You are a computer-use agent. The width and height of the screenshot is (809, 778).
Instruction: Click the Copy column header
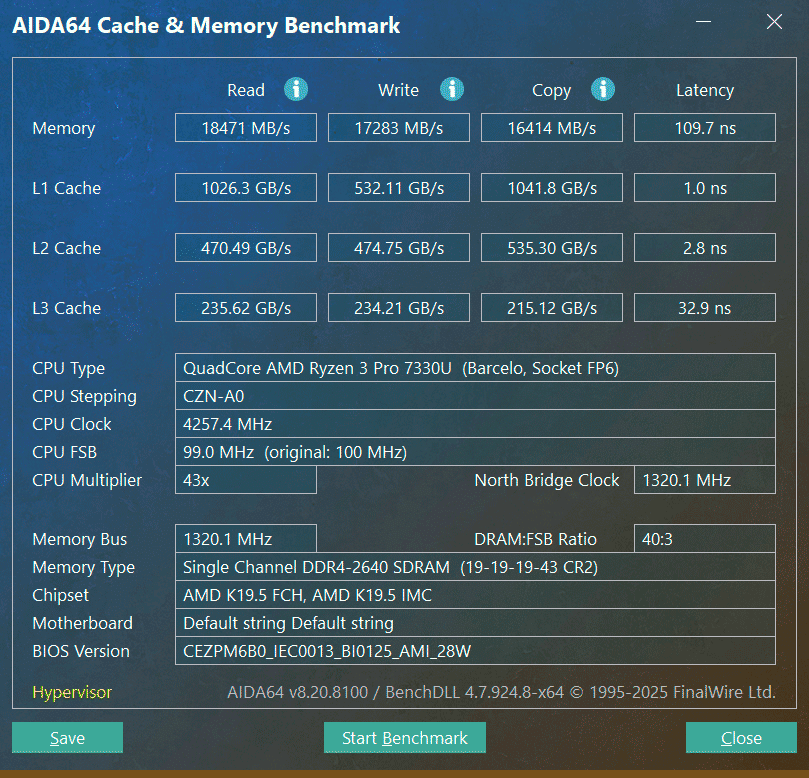[x=551, y=91]
